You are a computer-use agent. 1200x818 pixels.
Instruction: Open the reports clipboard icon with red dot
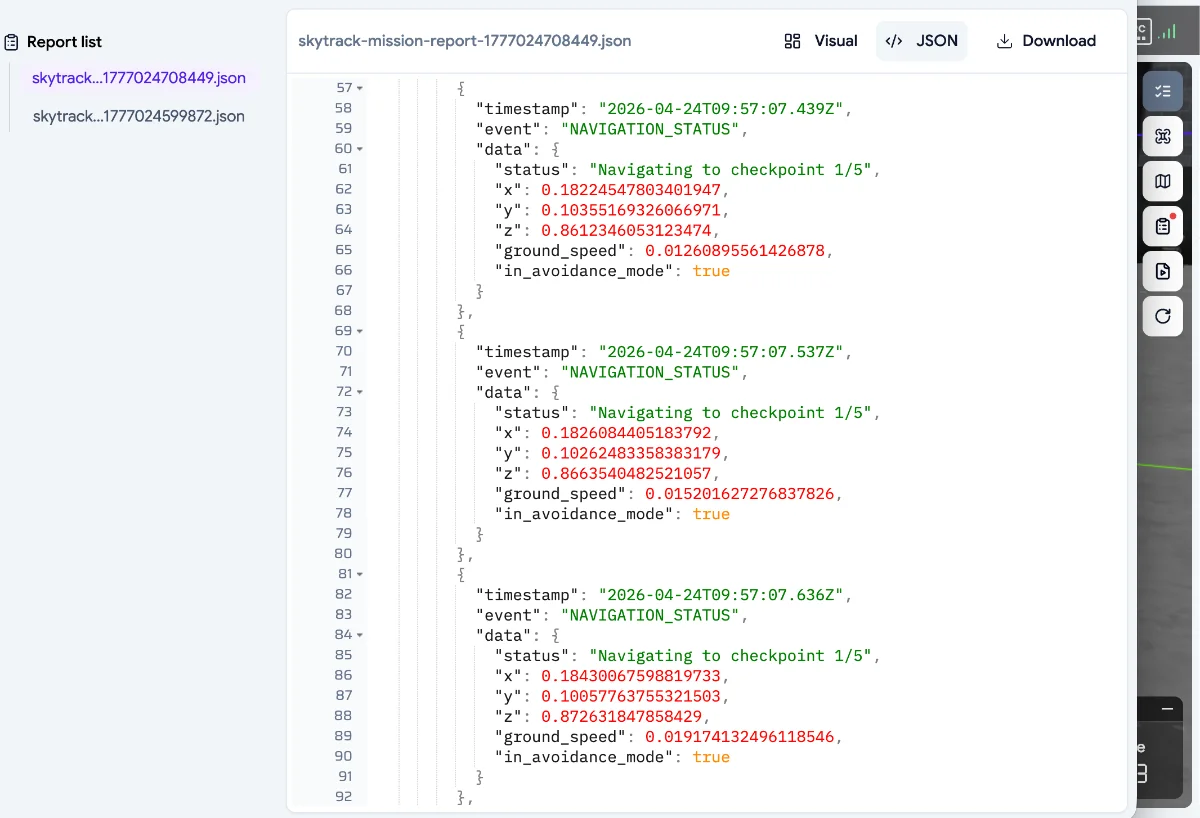[x=1162, y=226]
